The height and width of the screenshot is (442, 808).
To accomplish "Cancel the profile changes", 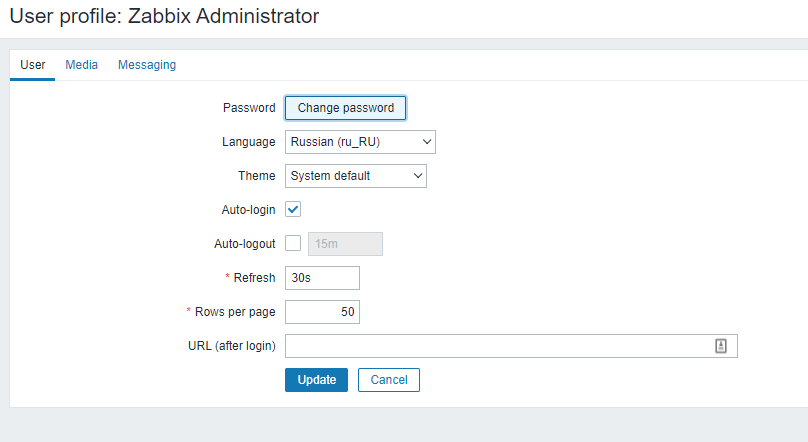I will pyautogui.click(x=389, y=380).
